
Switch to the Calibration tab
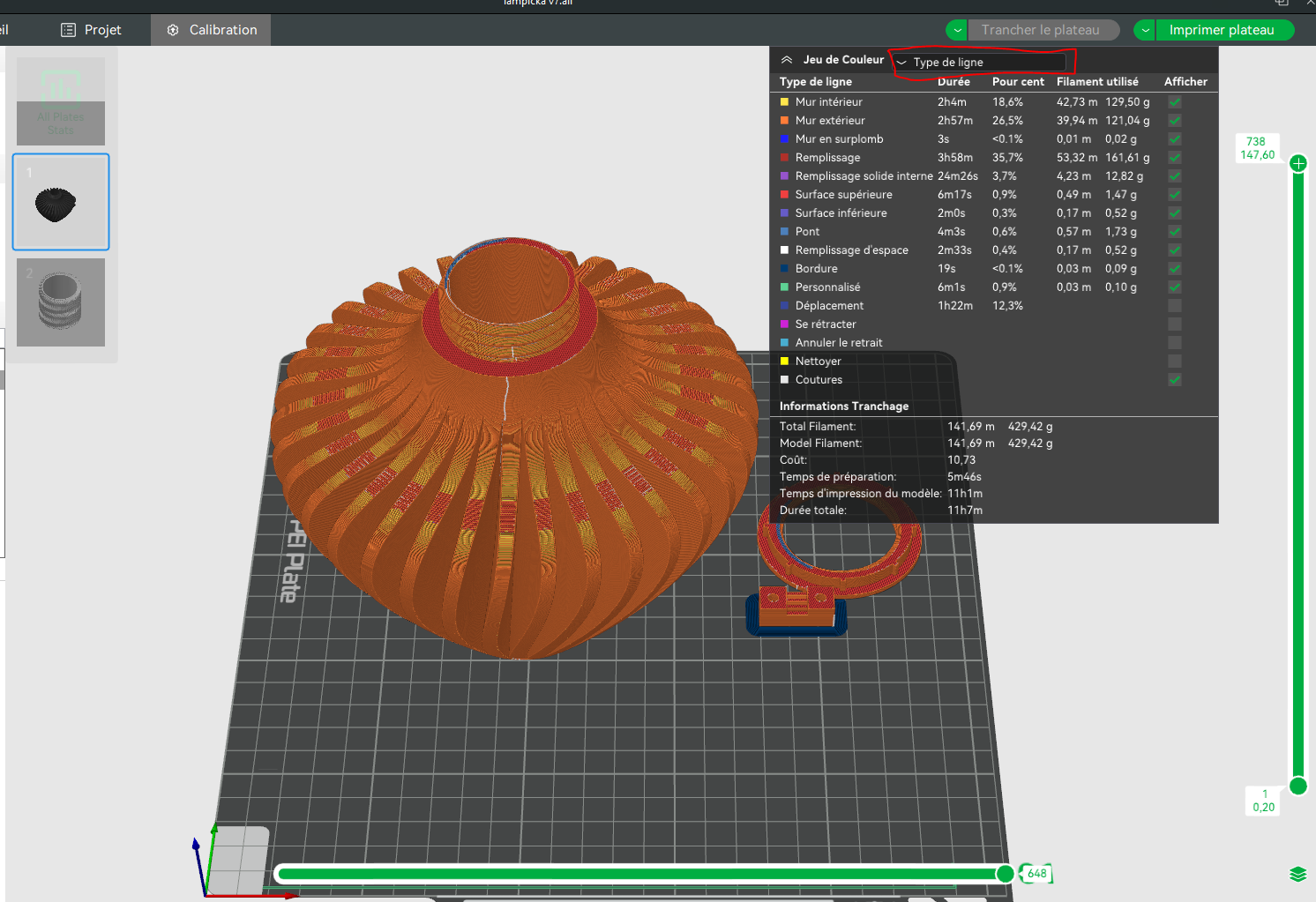[x=211, y=30]
